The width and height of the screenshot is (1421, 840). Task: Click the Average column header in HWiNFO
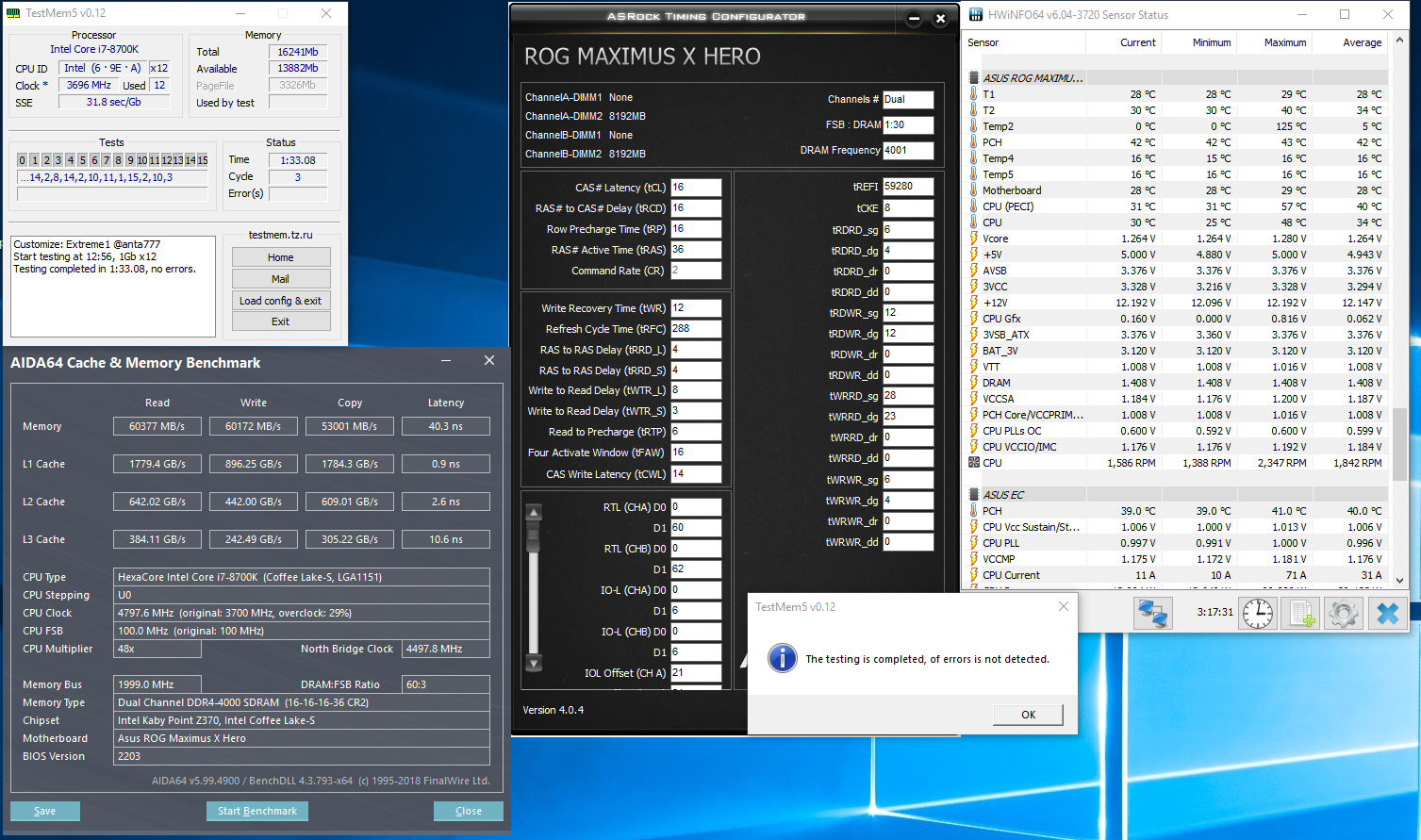point(1349,42)
